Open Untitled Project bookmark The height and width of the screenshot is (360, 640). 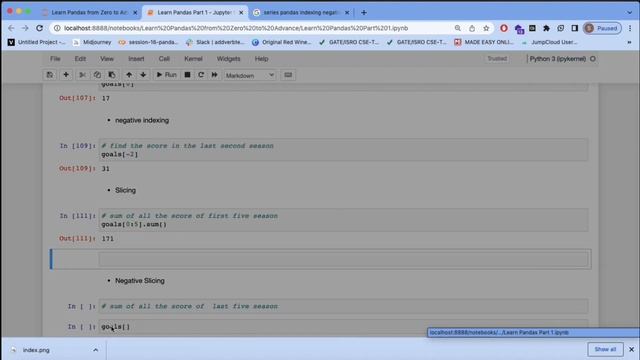(37, 42)
